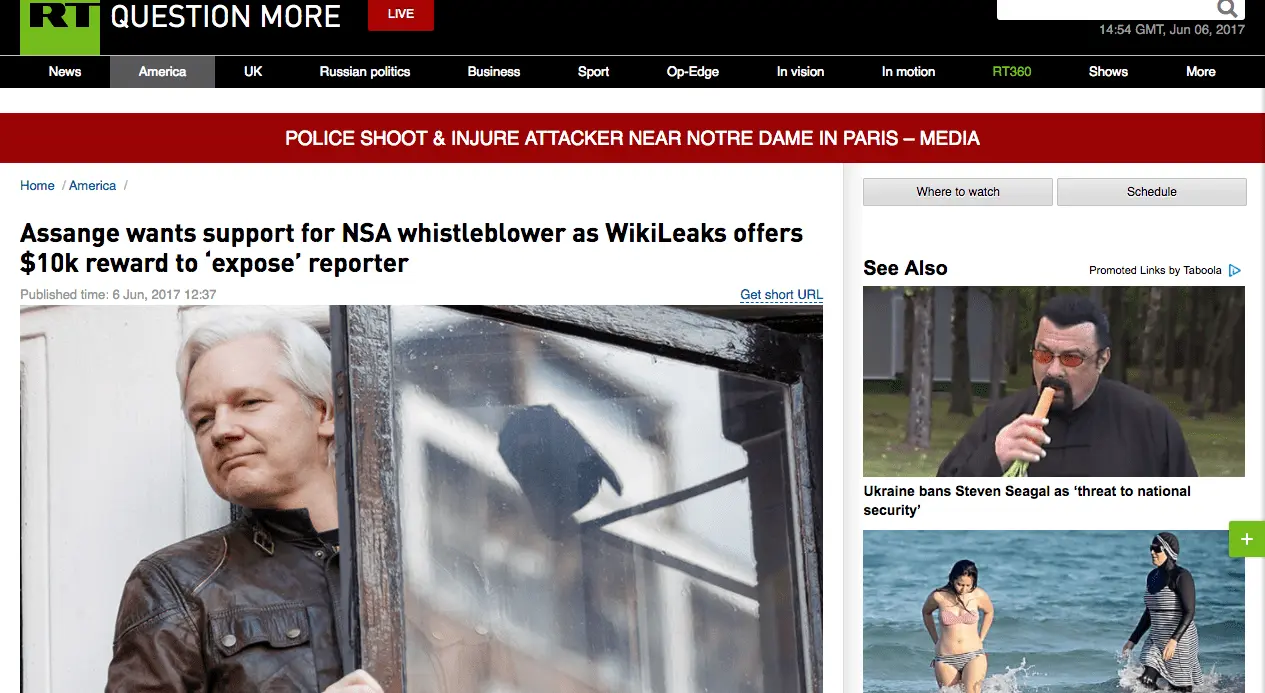Open the Steven Seagal thumbnail

tap(1054, 381)
